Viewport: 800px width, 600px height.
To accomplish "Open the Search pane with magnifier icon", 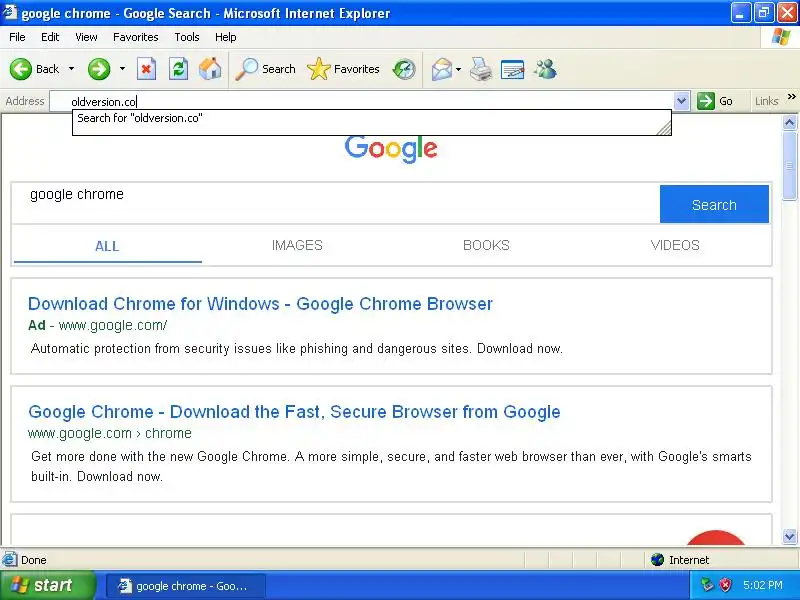I will (x=265, y=69).
